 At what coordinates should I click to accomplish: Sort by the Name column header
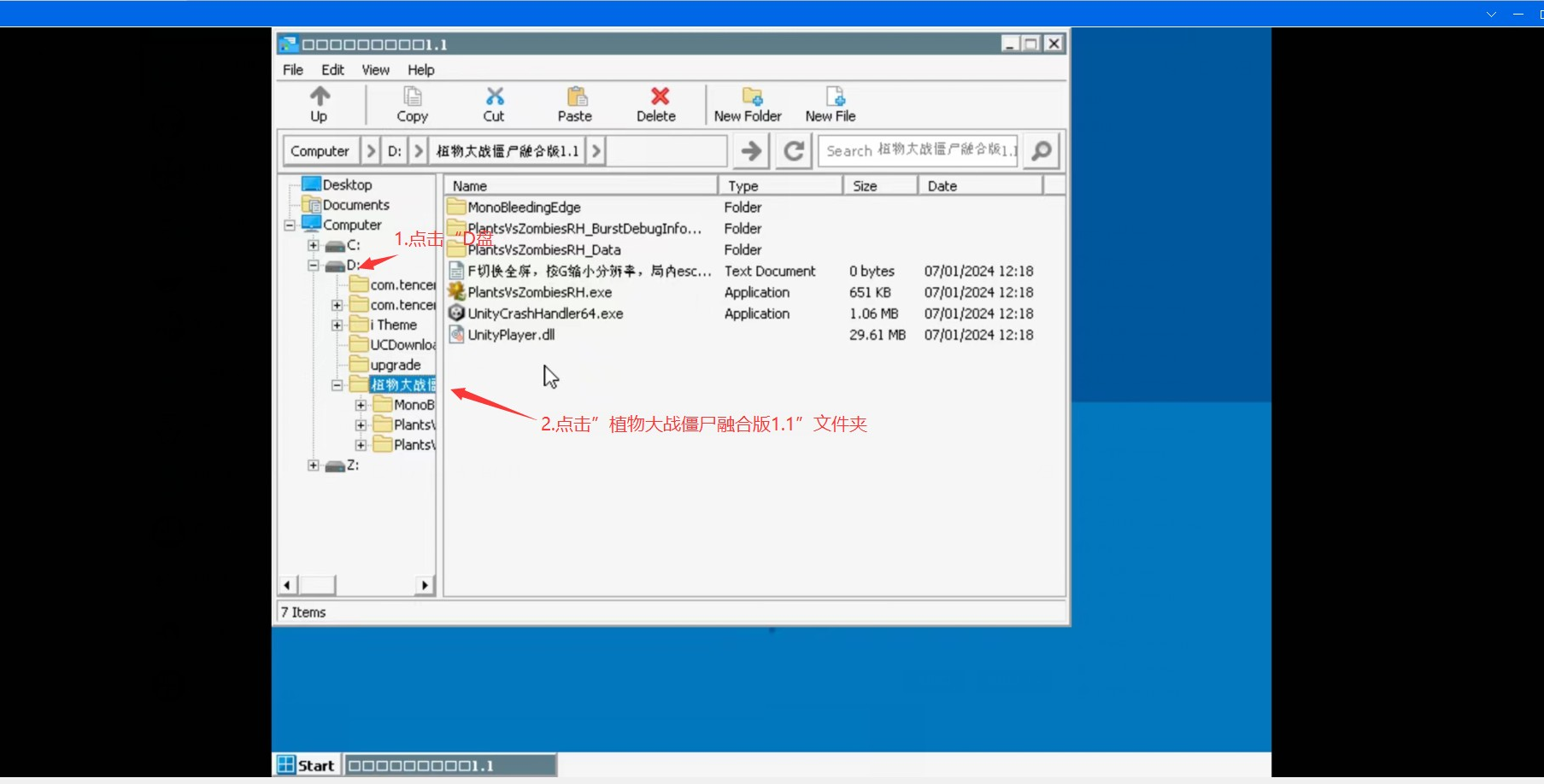coord(581,185)
